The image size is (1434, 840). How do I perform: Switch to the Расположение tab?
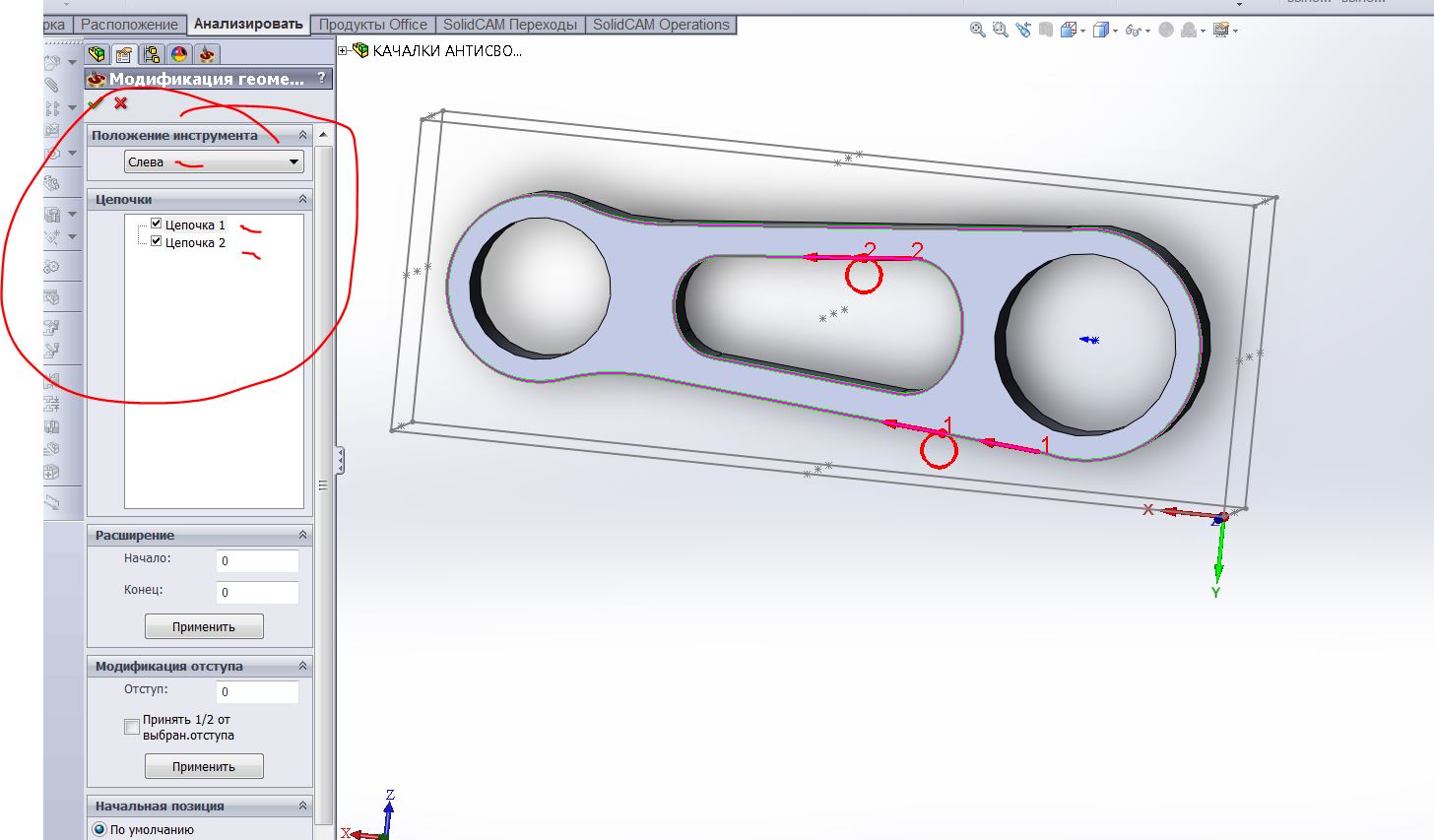point(129,25)
